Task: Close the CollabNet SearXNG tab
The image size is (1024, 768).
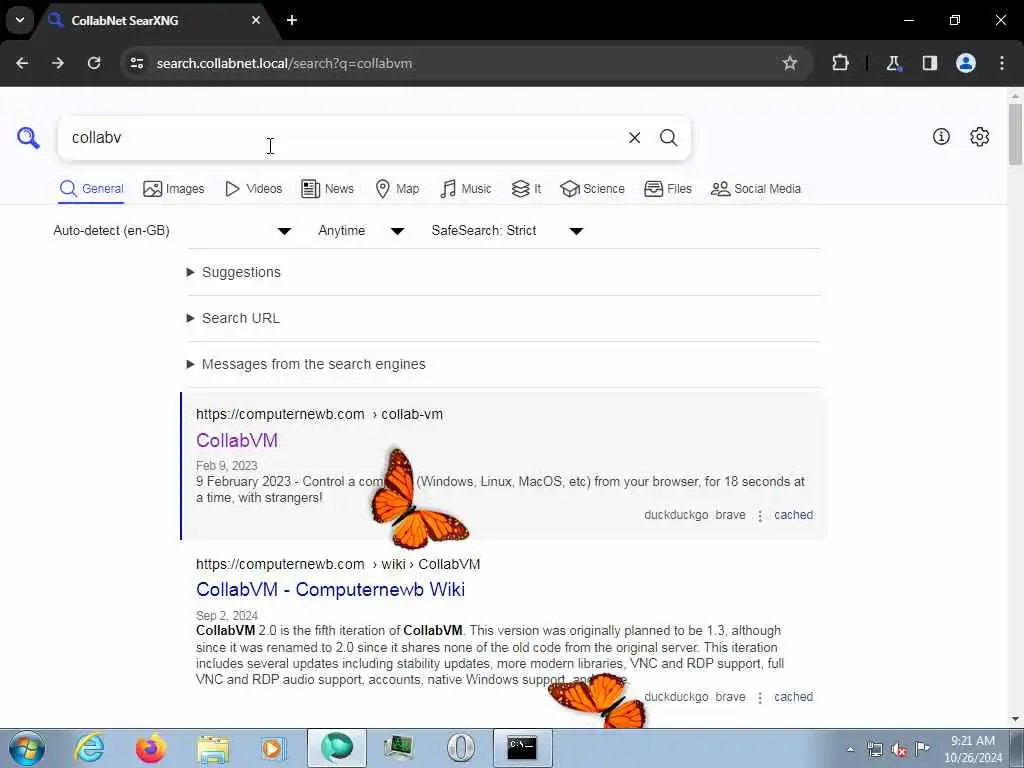Action: coord(256,20)
